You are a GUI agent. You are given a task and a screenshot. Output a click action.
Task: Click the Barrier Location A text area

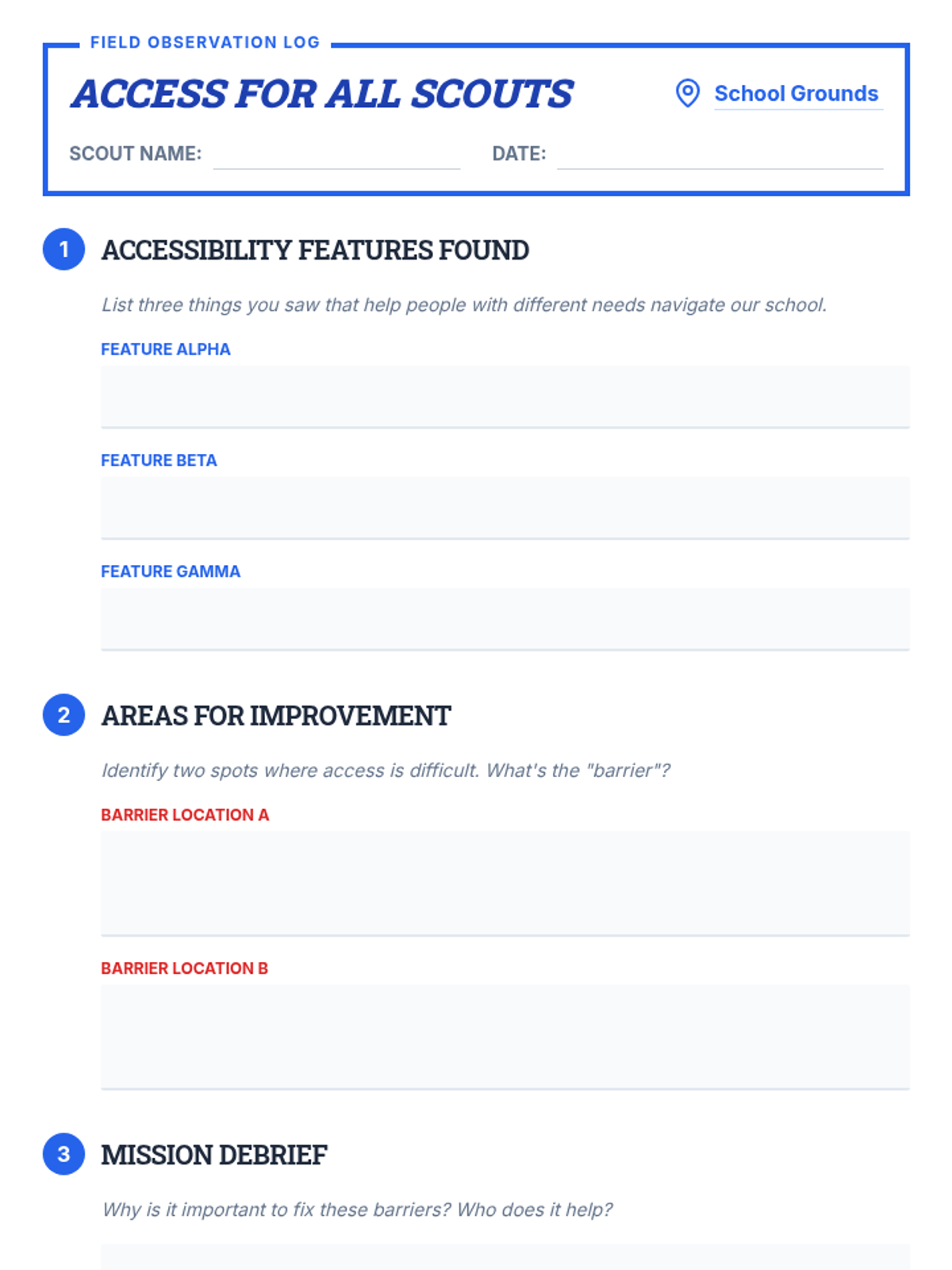coord(505,883)
